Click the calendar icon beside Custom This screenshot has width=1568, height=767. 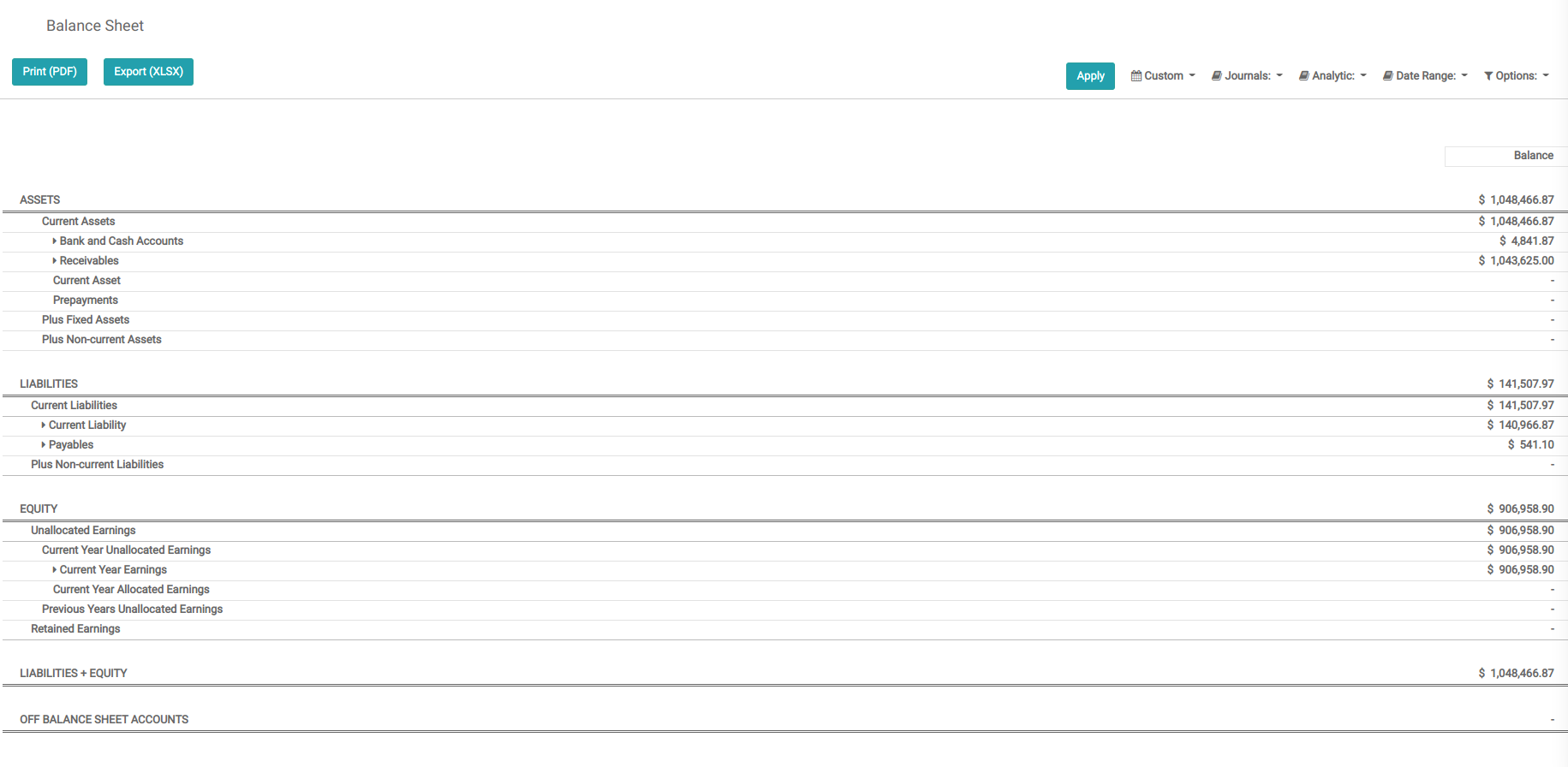[1136, 76]
